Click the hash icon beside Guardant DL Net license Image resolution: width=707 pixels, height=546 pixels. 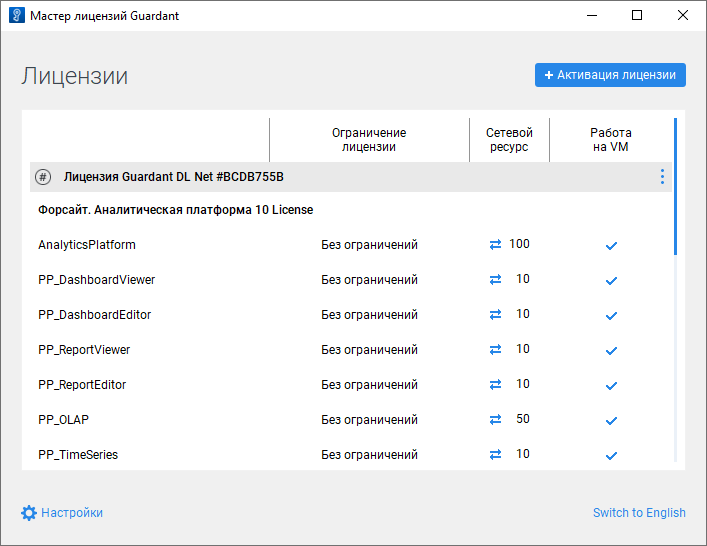43,177
